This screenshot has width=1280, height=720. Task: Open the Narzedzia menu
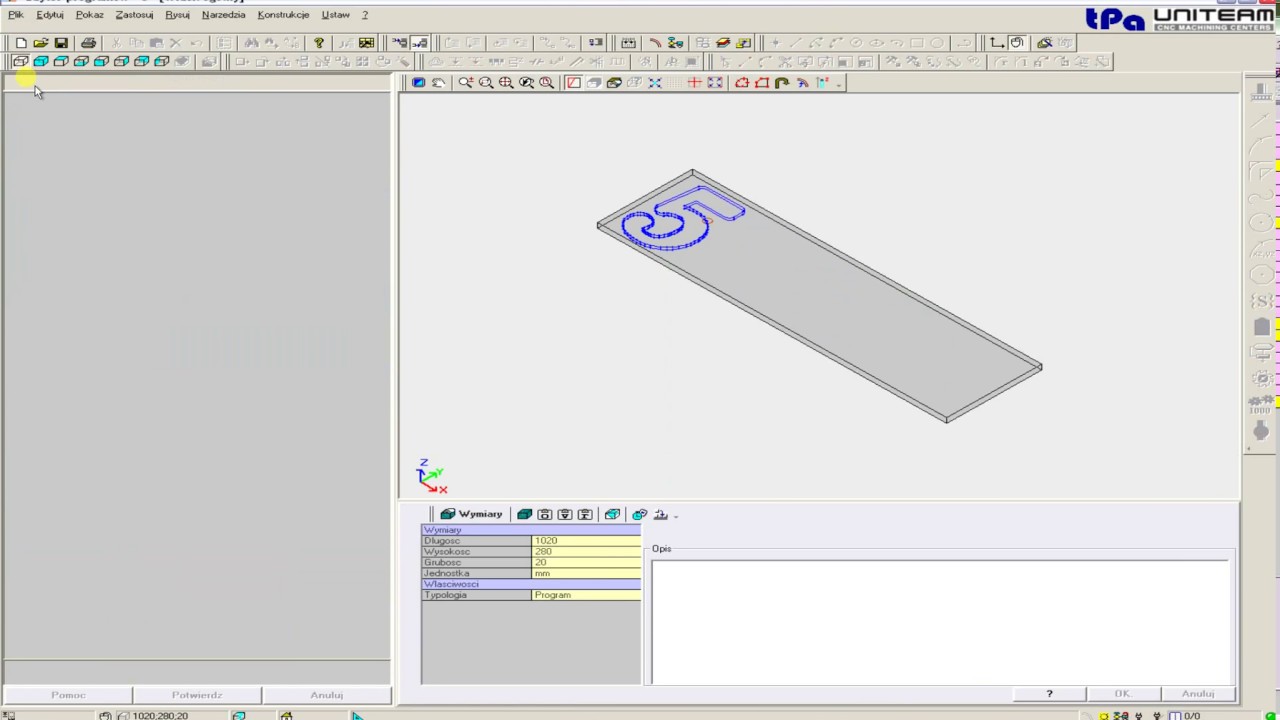coord(223,15)
